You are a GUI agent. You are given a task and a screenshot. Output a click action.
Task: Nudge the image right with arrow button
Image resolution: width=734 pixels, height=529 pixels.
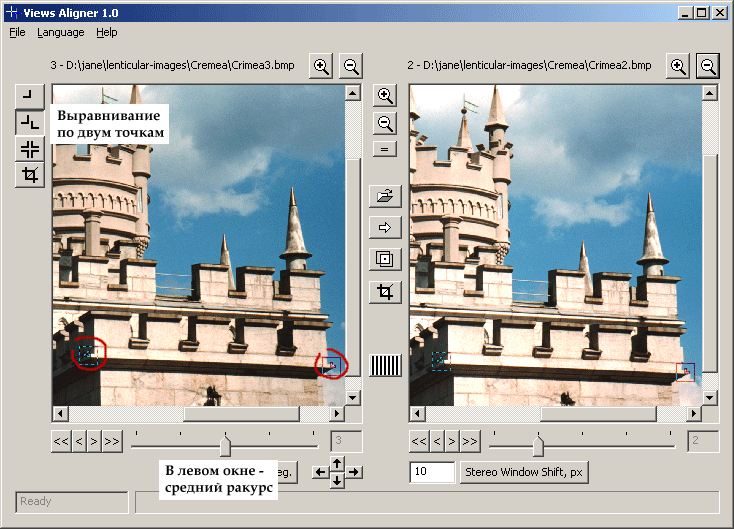354,472
